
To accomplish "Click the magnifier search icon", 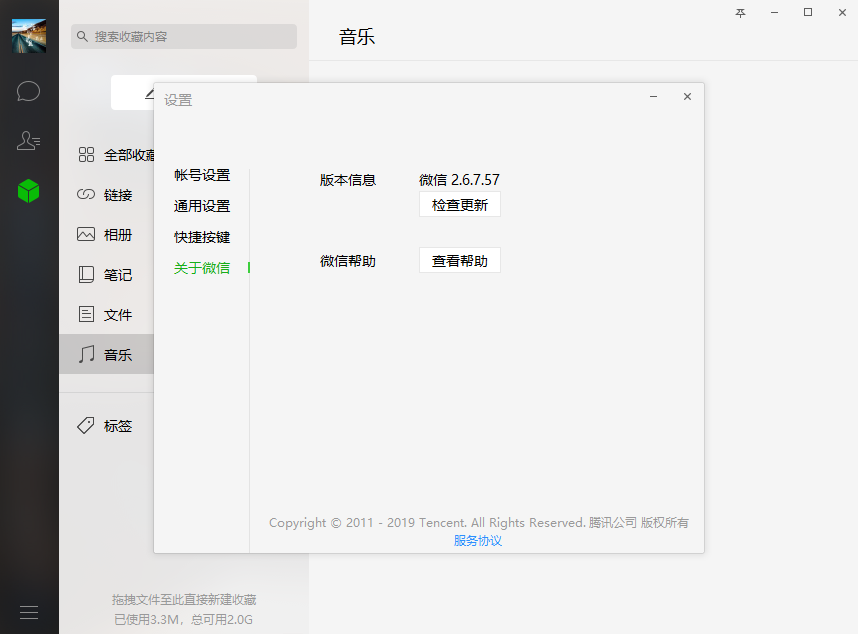I will pos(82,37).
